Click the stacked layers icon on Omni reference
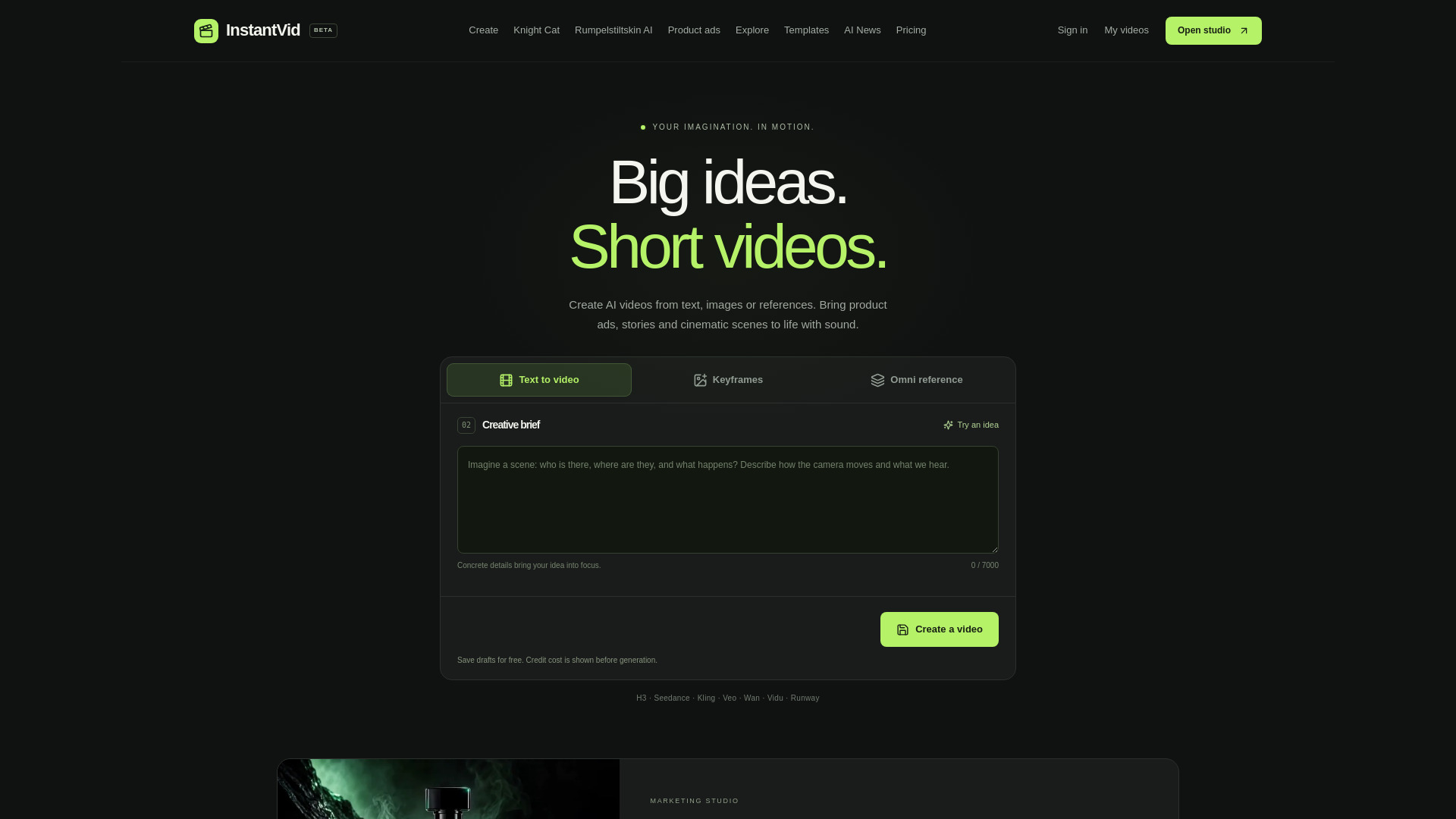The image size is (1456, 819). tap(877, 380)
